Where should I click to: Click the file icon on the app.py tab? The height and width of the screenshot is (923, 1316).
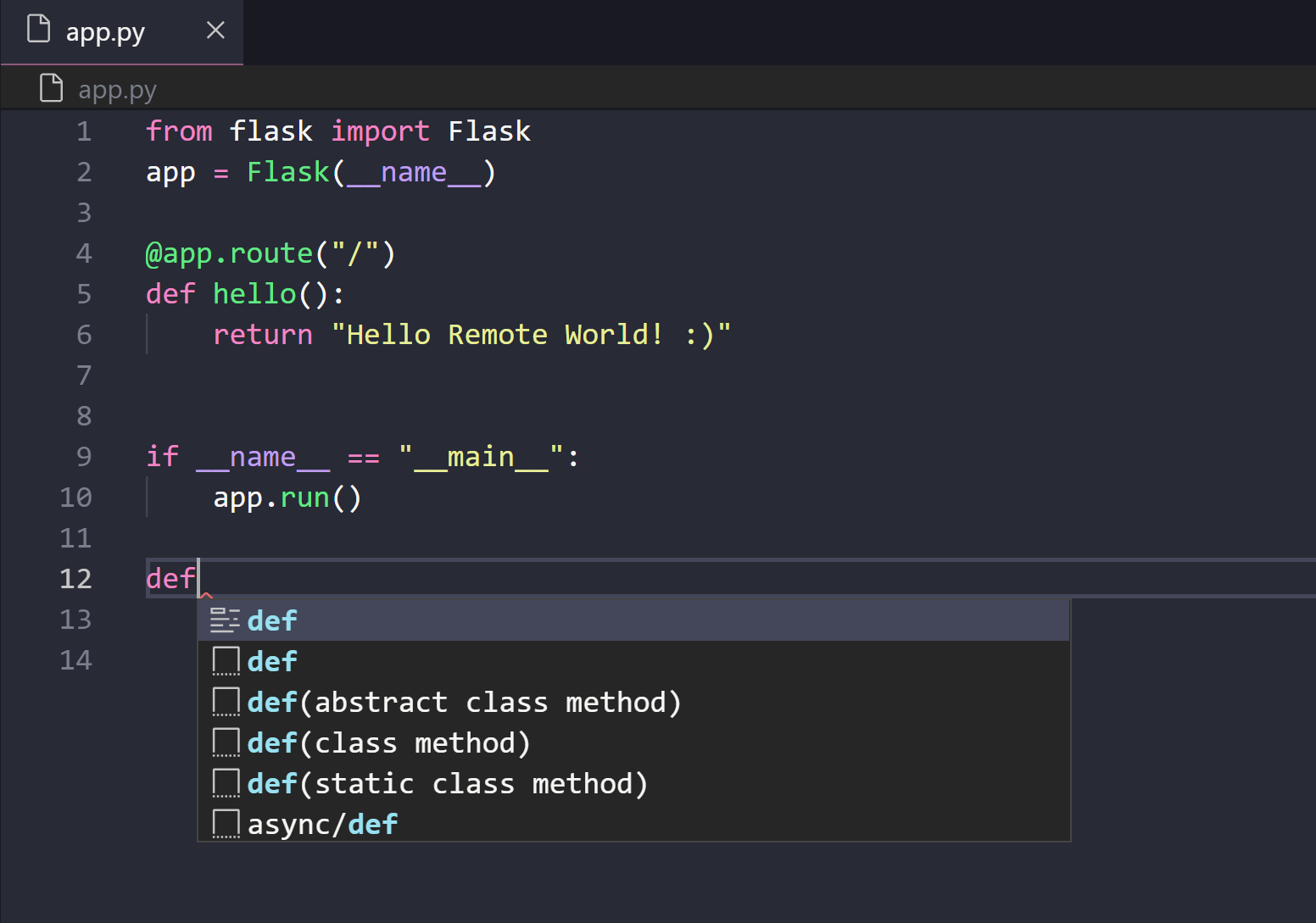39,28
